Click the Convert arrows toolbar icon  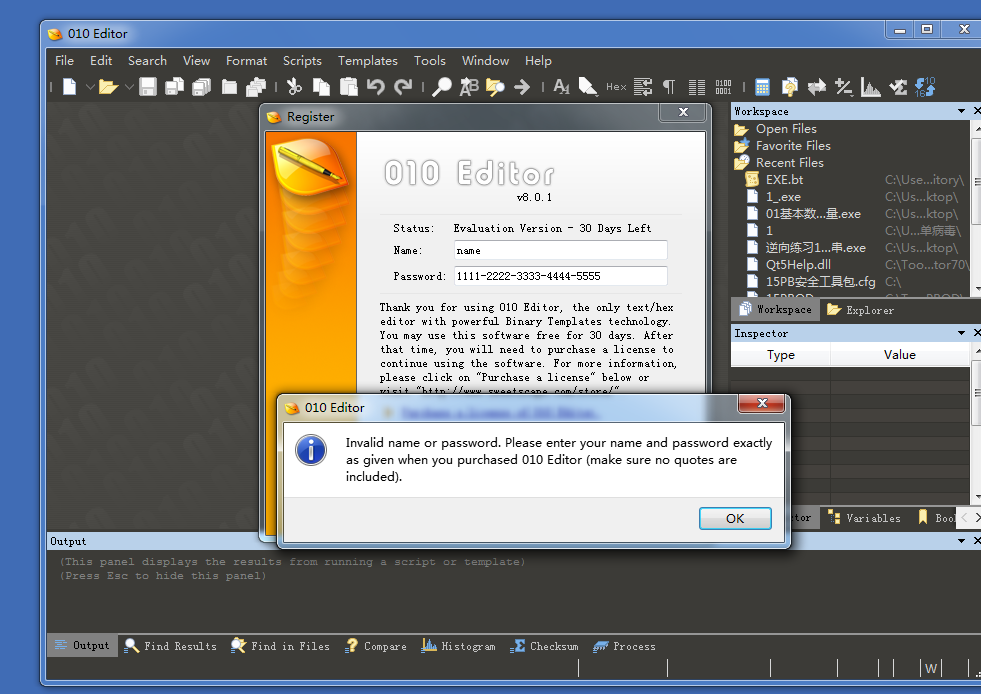[x=816, y=87]
